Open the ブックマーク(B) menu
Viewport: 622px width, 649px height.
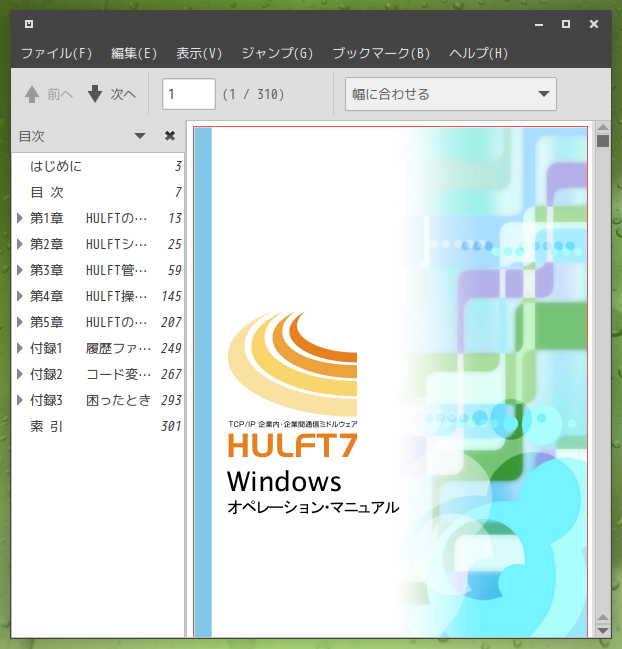pyautogui.click(x=381, y=53)
